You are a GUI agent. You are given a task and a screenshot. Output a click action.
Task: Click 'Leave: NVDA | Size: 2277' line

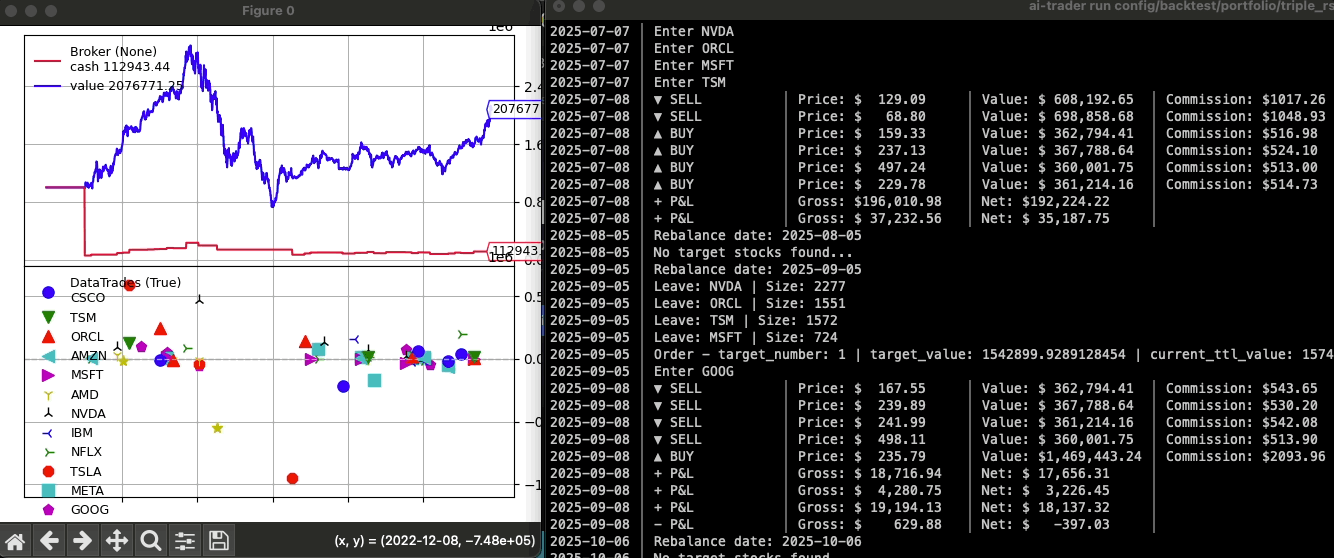750,286
